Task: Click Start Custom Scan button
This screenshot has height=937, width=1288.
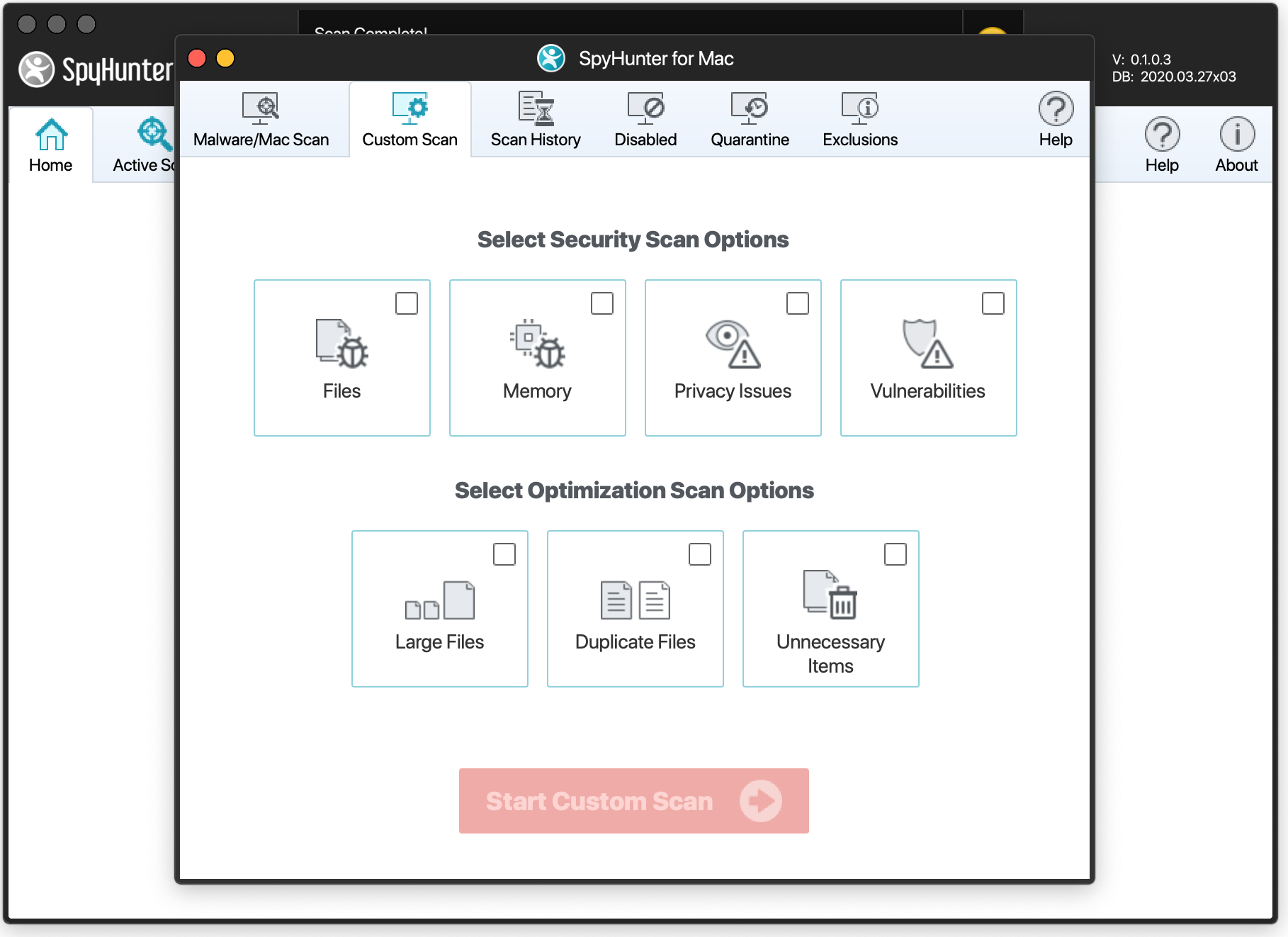Action: 634,801
